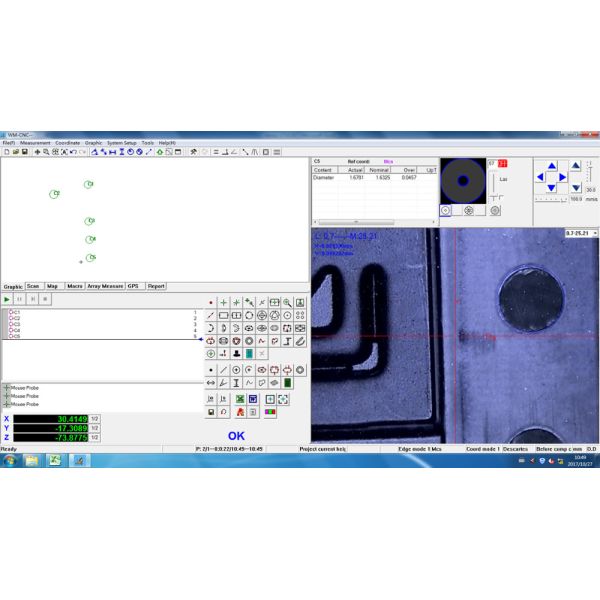The height and width of the screenshot is (600, 600).
Task: Click the blue OK button
Action: click(x=236, y=435)
